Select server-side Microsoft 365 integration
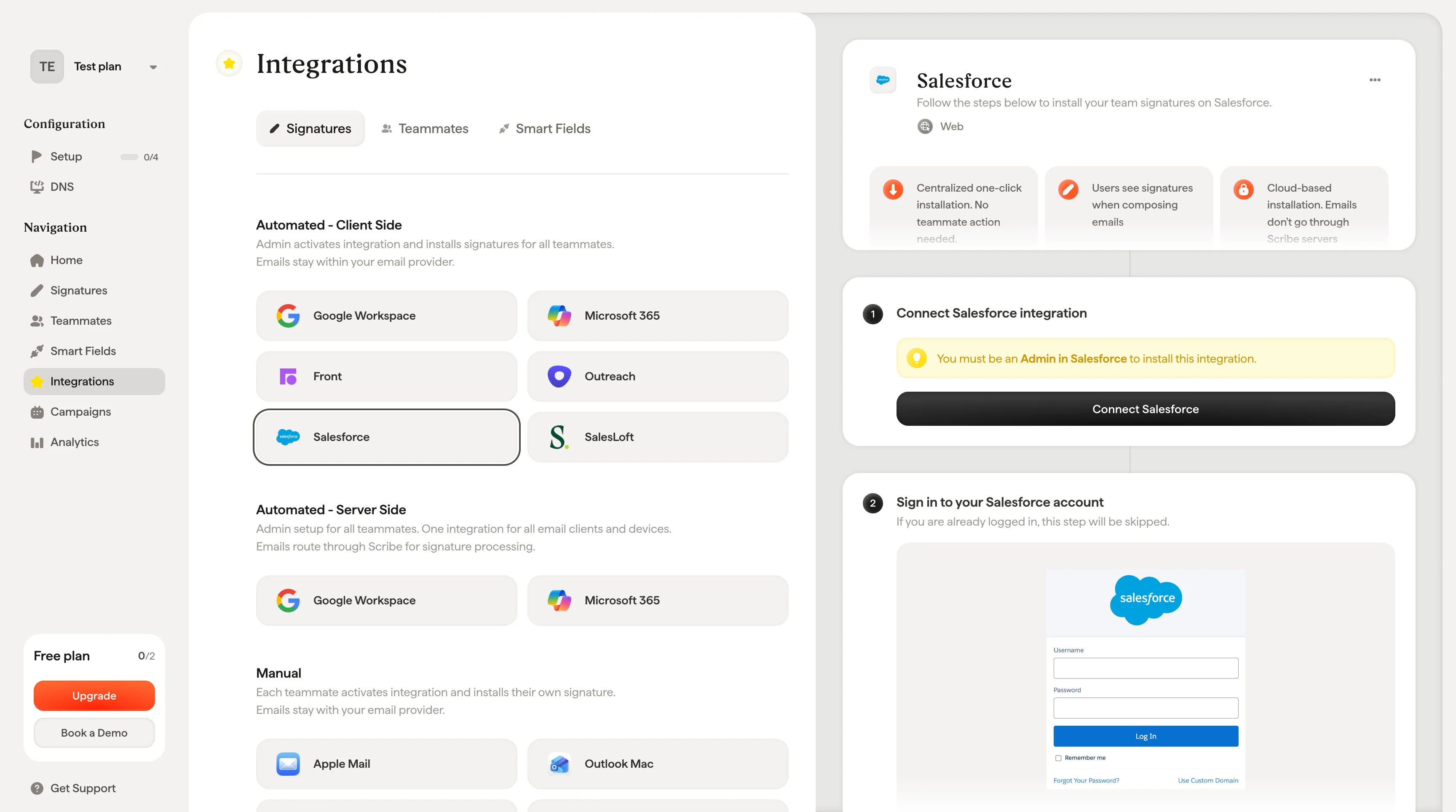1456x812 pixels. click(658, 601)
